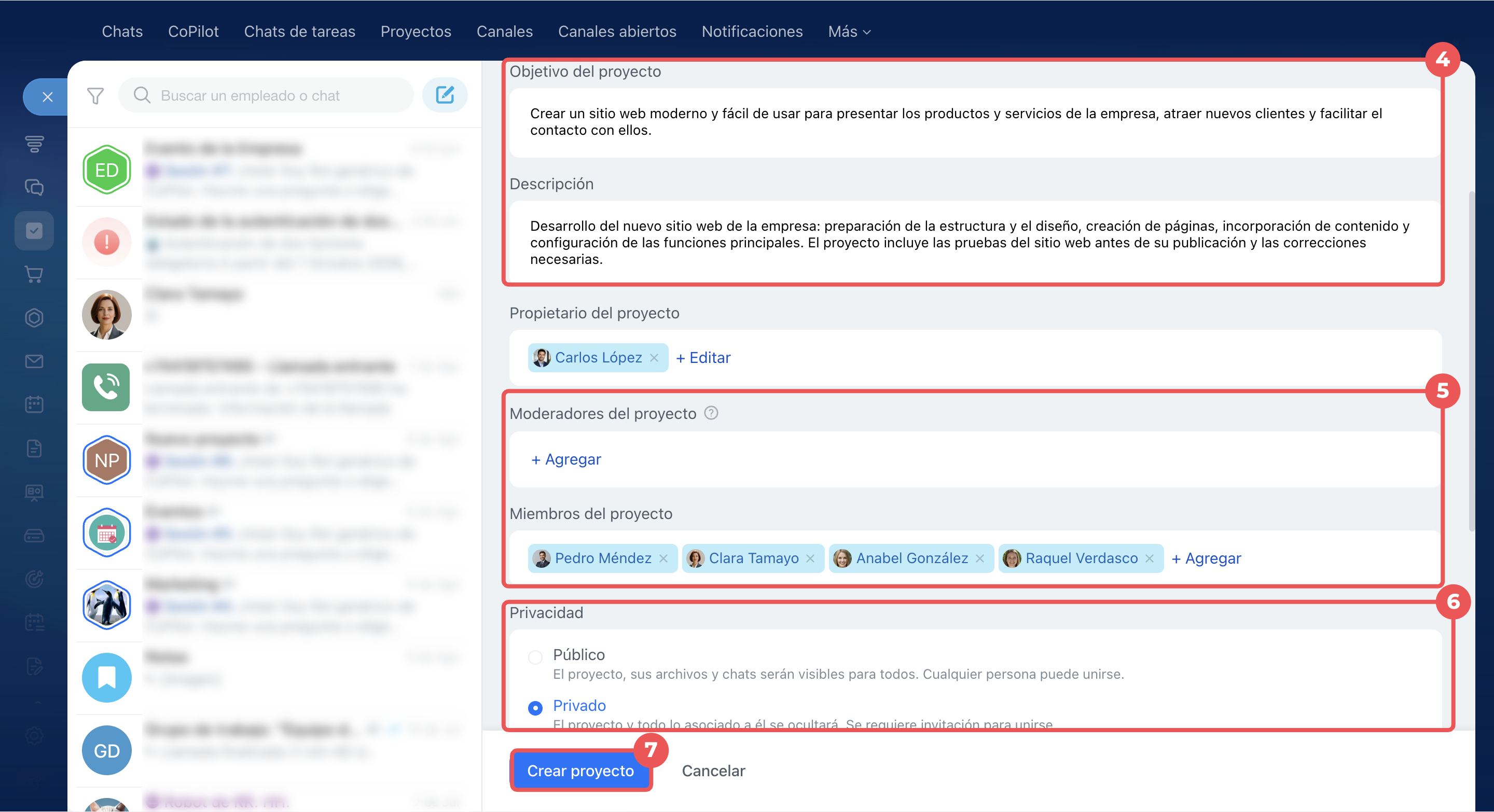Viewport: 1494px width, 812px height.
Task: Remove Raquel Verdasco from project members
Action: [1150, 558]
